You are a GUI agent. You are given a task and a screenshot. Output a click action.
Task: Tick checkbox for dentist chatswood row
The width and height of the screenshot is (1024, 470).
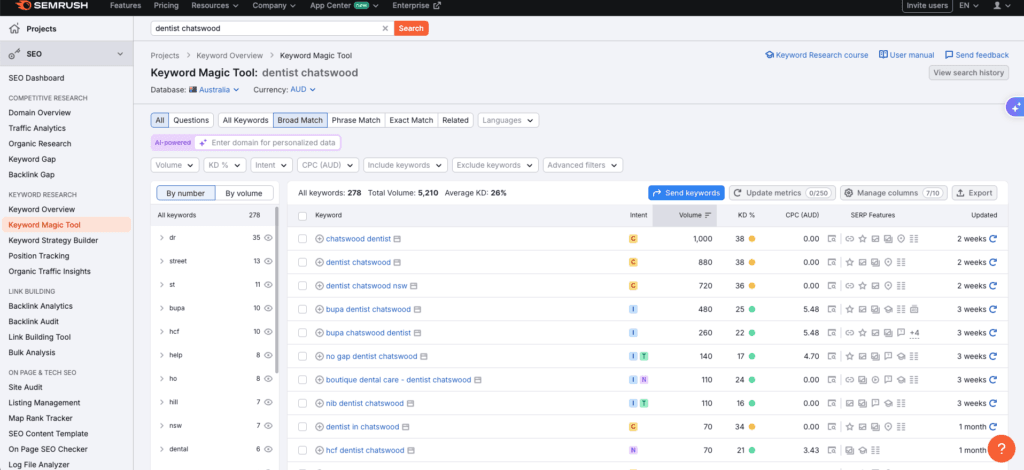tap(302, 262)
